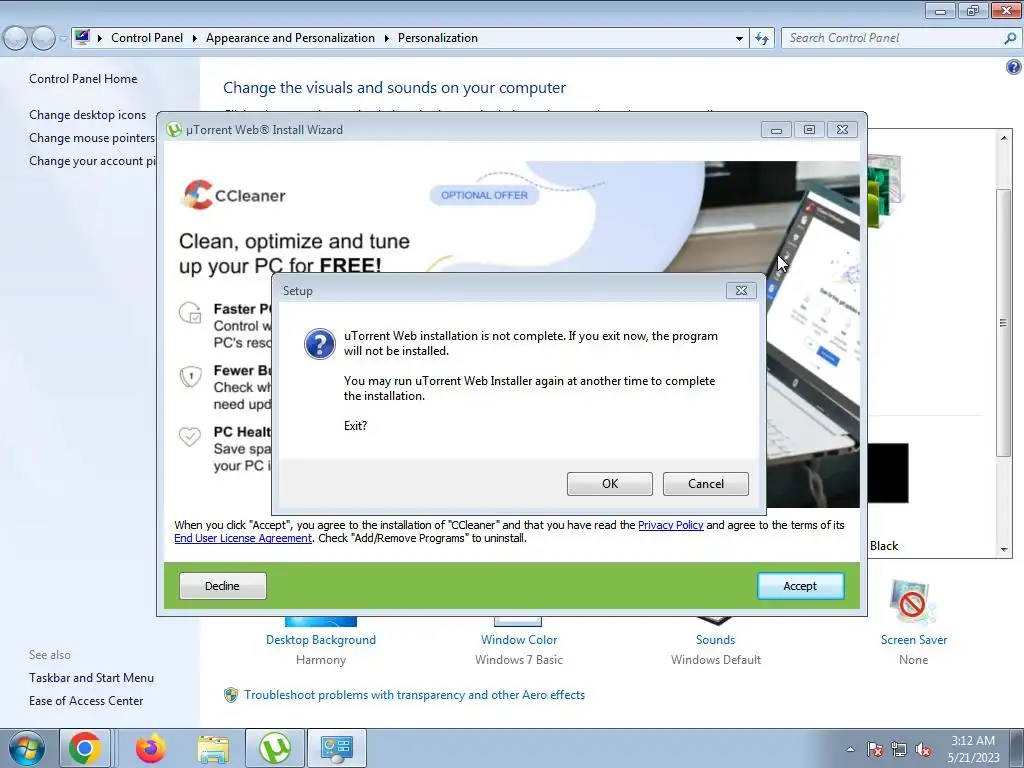This screenshot has width=1024, height=768.
Task: Cancel the Setup exit prompt
Action: [x=705, y=484]
